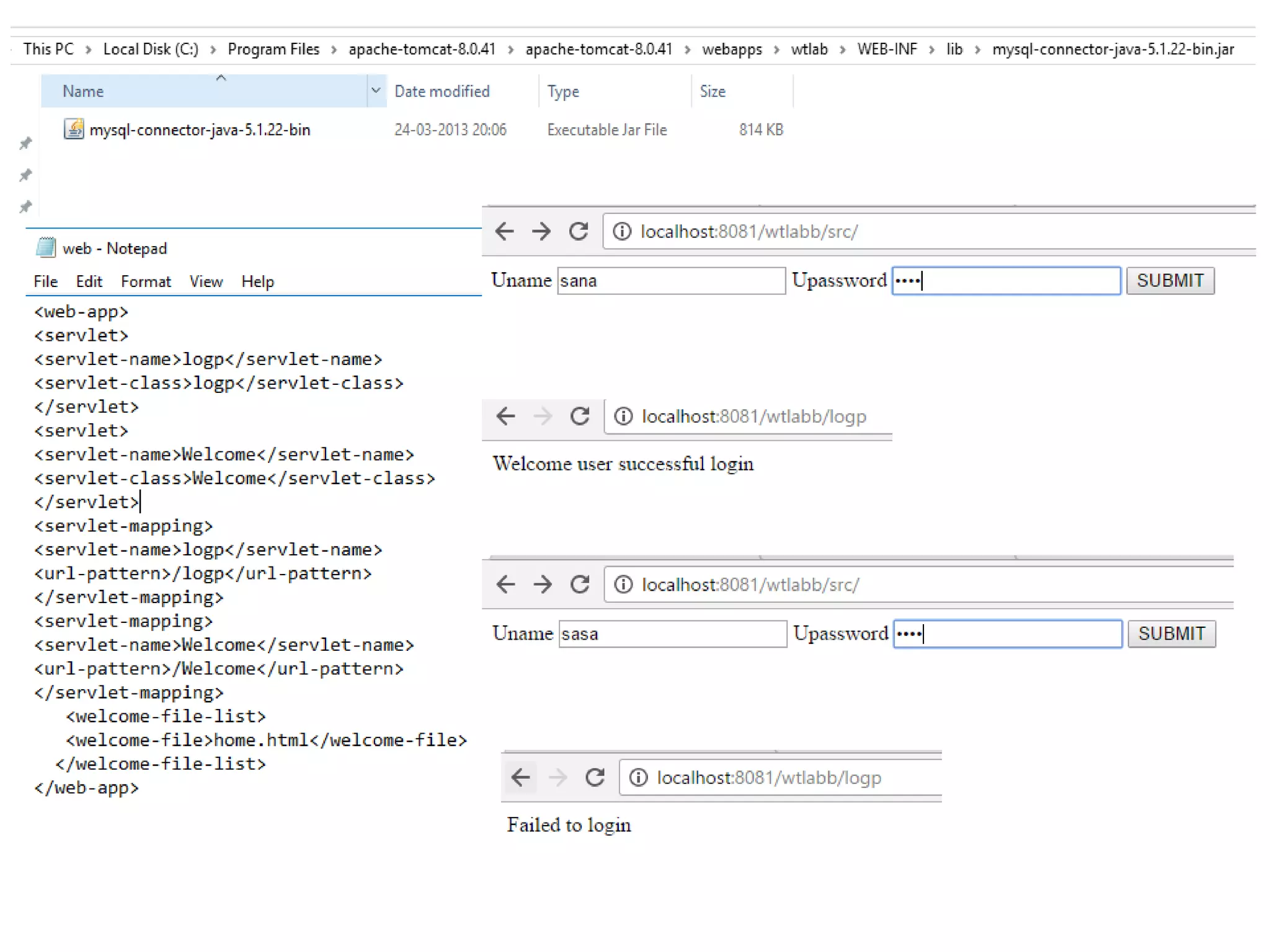The width and height of the screenshot is (1270, 952).
Task: Click the site info icon in the sasa browser
Action: (x=623, y=584)
